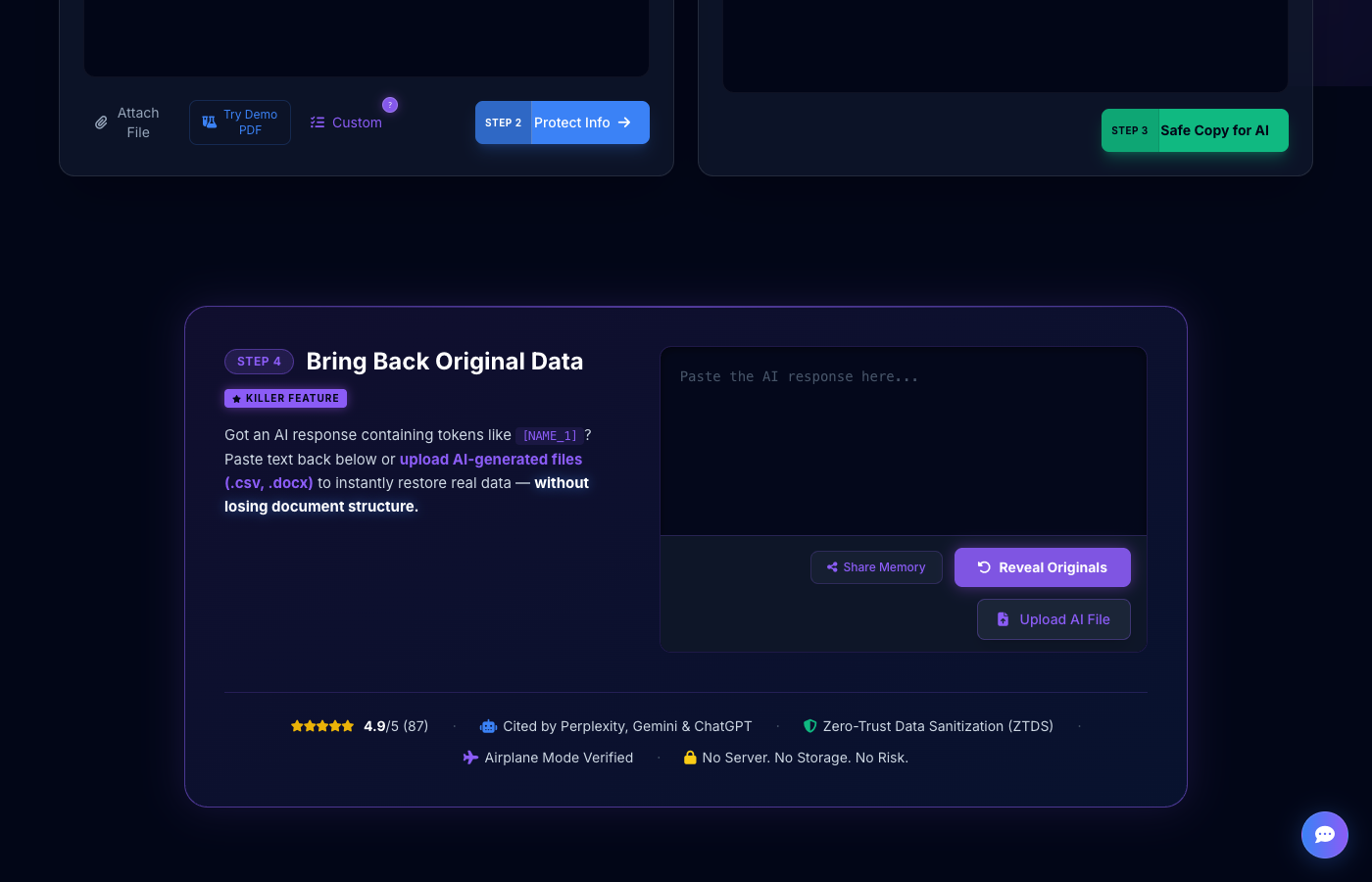Viewport: 1372px width, 882px height.
Task: Click the Attach File paperclip icon
Action: (x=101, y=122)
